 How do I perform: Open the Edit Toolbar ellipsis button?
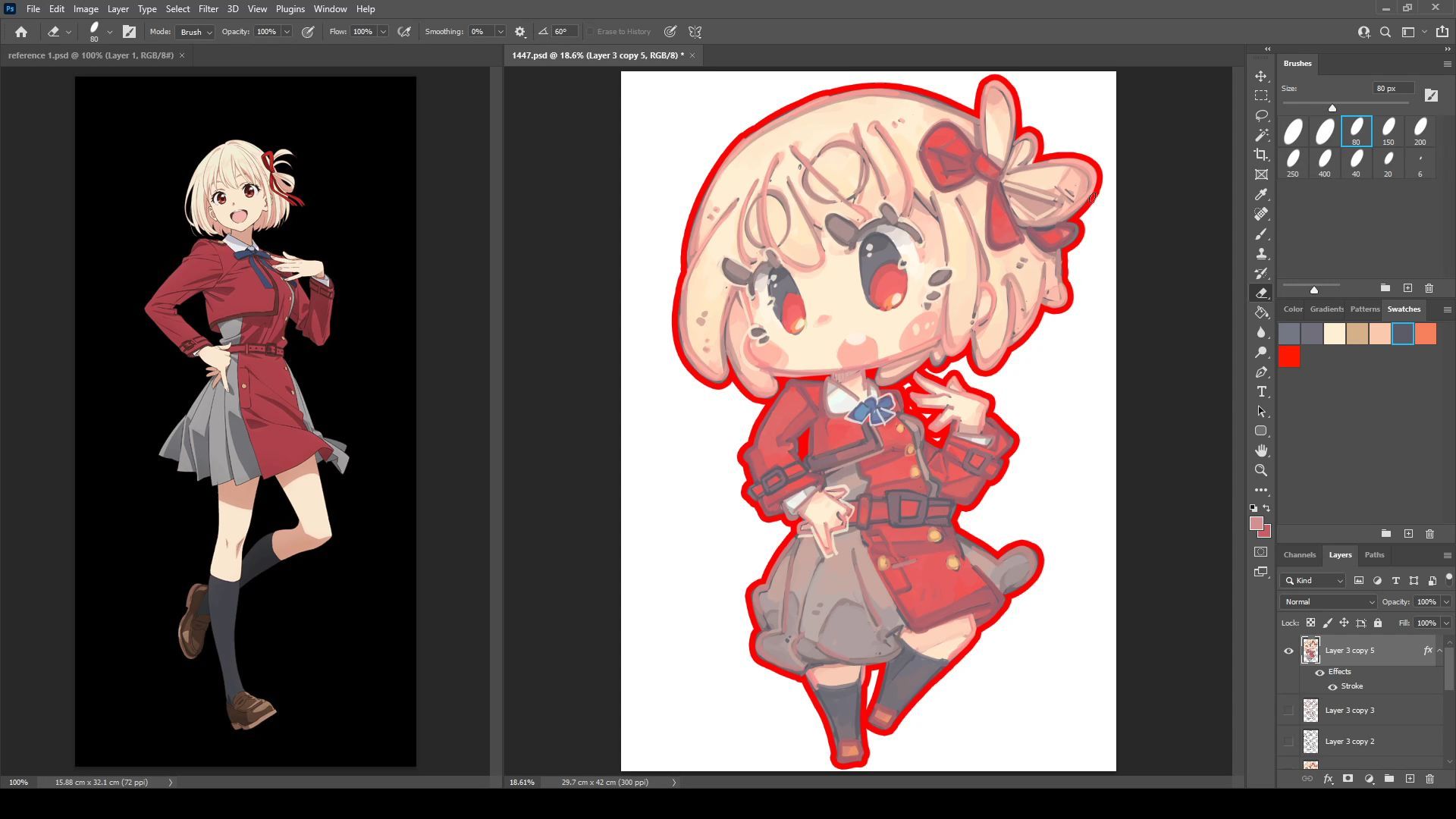click(x=1261, y=491)
